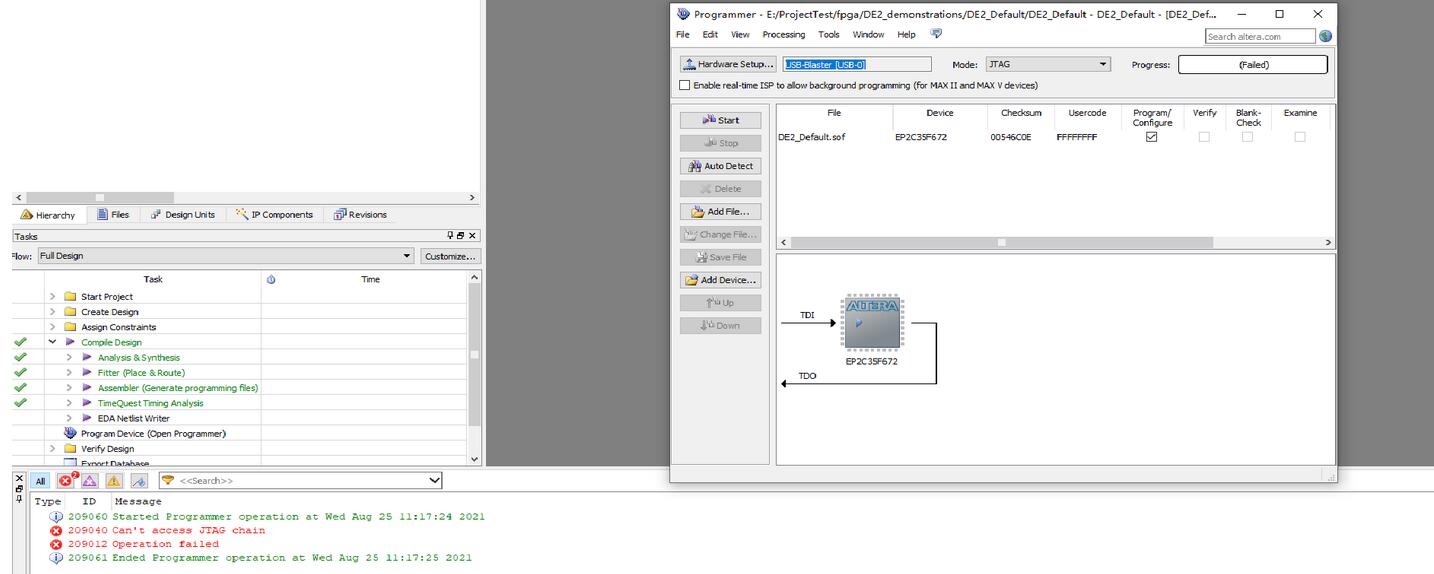Image resolution: width=1434 pixels, height=574 pixels.
Task: Expand the Verify Design task
Action: [53, 449]
